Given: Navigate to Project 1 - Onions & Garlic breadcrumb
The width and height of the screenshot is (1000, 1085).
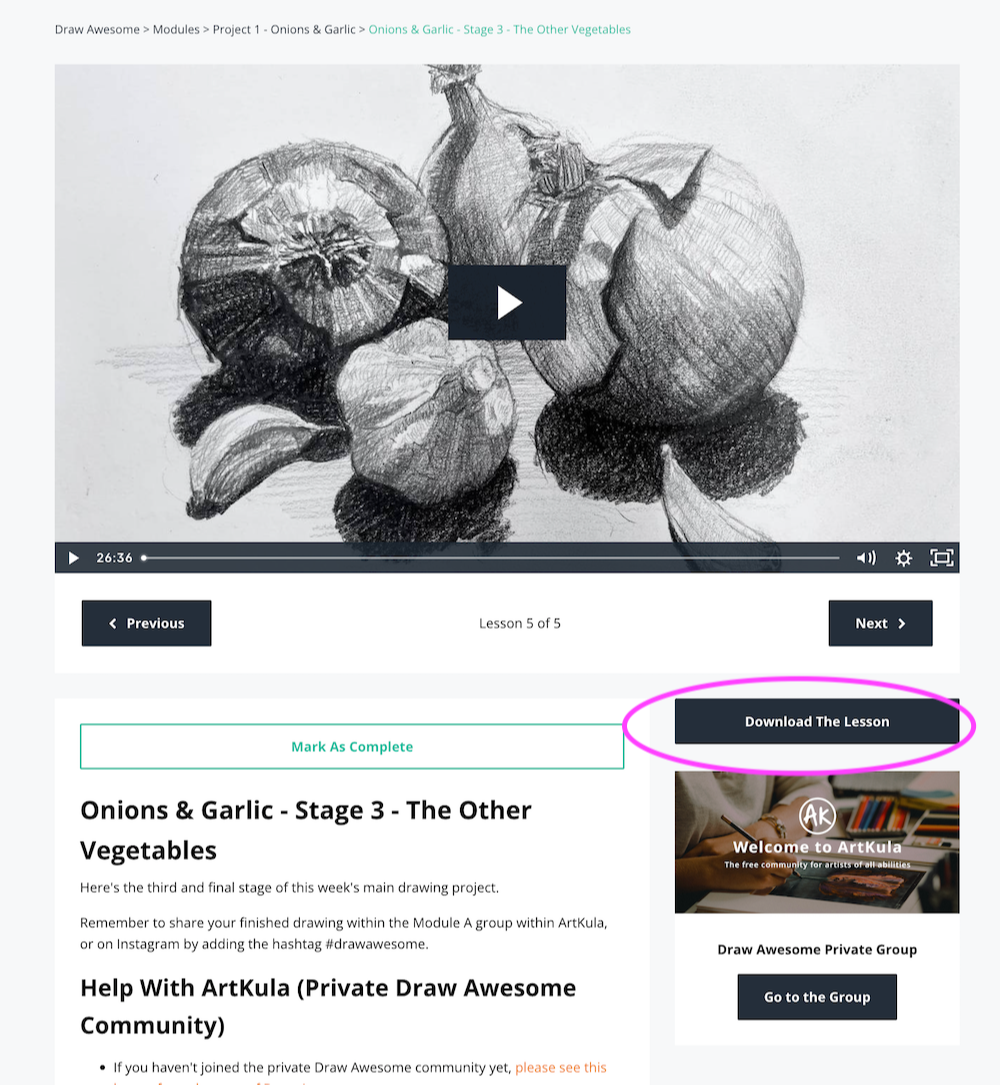Looking at the screenshot, I should (284, 30).
